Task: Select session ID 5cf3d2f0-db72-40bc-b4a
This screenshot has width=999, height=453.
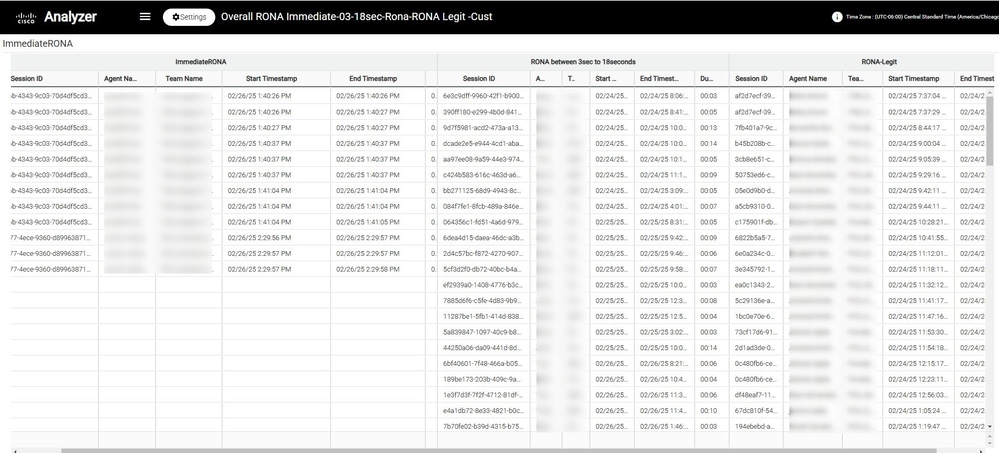Action: (x=482, y=269)
